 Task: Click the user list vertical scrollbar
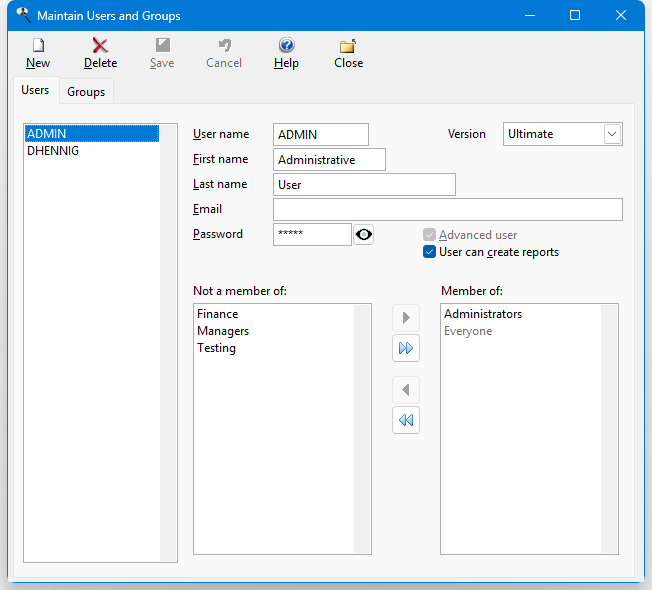click(x=168, y=340)
